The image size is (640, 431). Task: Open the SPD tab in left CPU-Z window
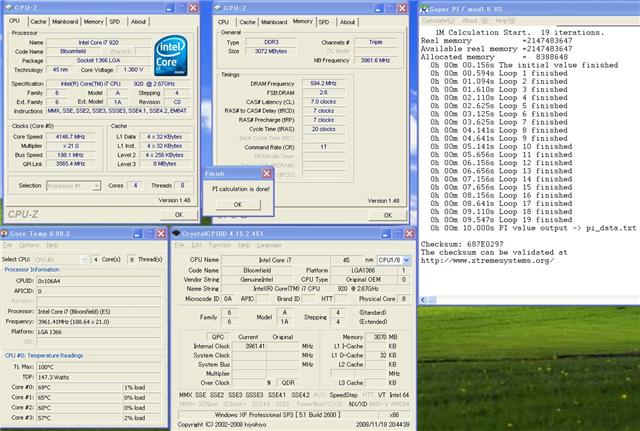115,22
